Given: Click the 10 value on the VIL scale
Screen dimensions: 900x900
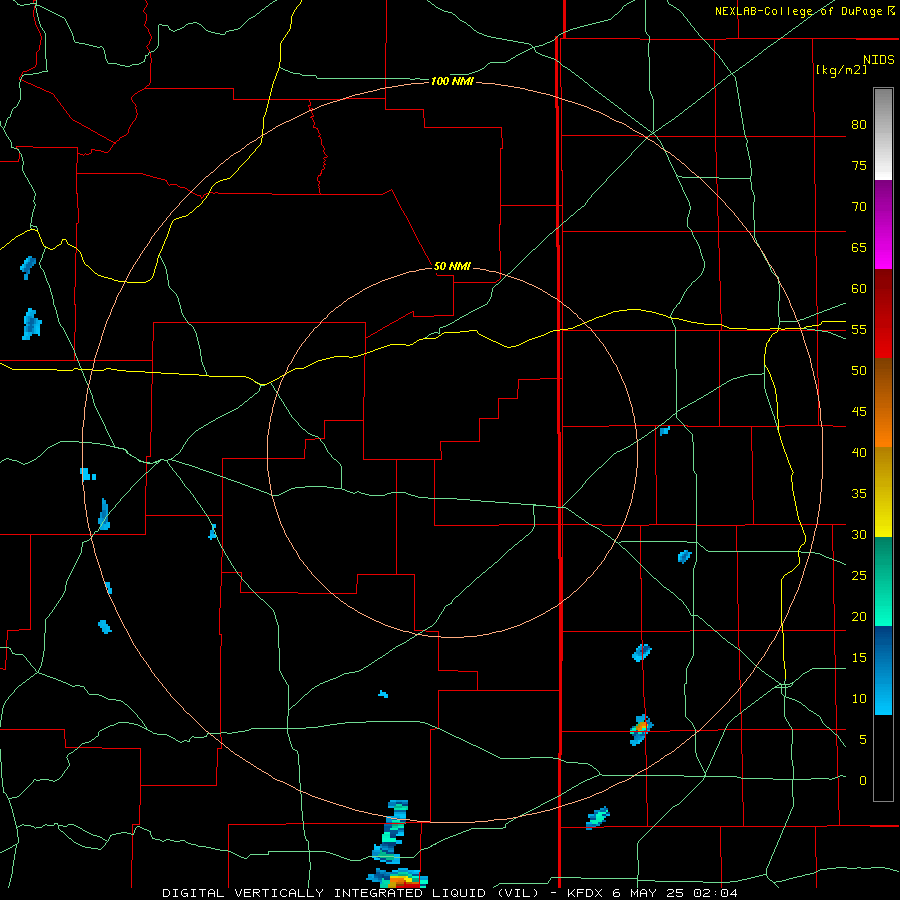Looking at the screenshot, I should pyautogui.click(x=859, y=699).
